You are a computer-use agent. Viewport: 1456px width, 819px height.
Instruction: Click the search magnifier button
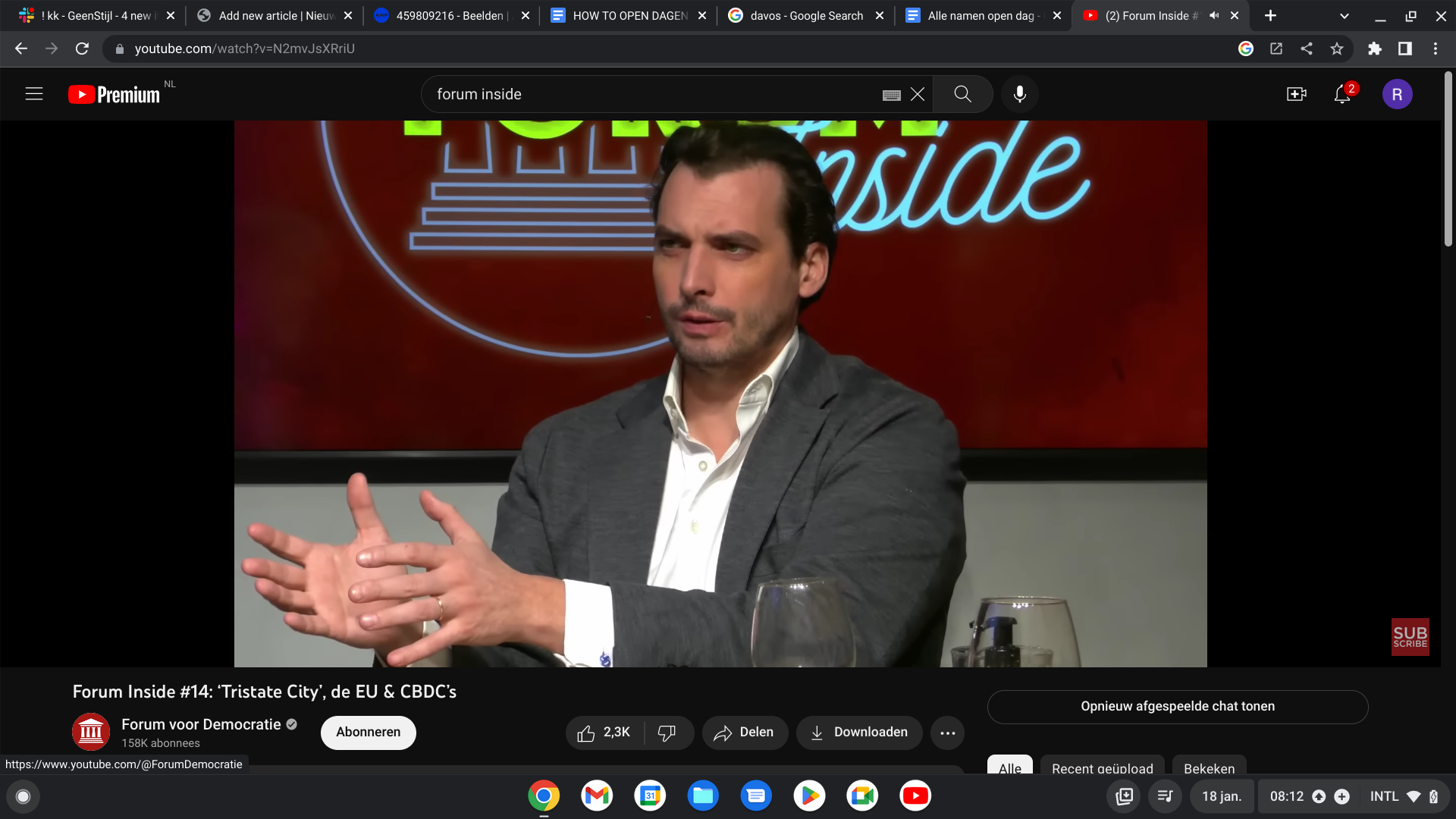(x=962, y=94)
